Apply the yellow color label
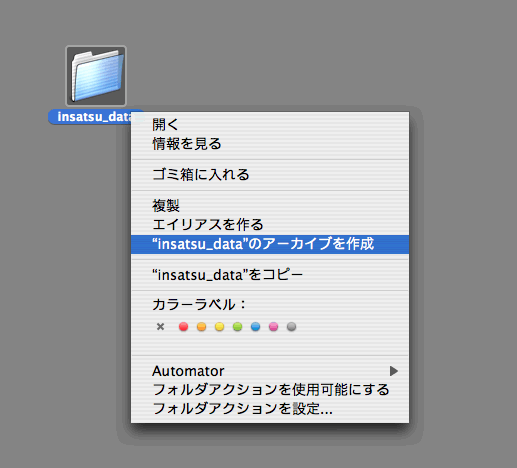Screen dimensions: 517x468 tap(219, 327)
